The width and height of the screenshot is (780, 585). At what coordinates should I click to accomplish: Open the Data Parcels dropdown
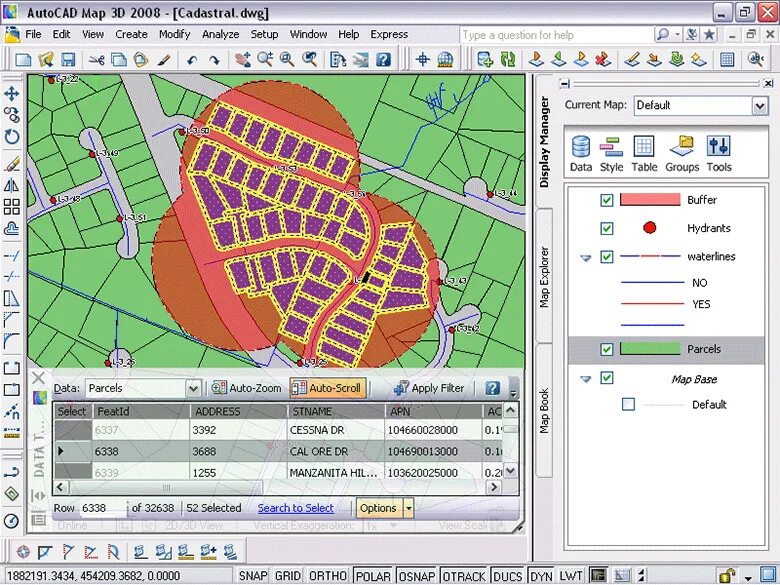(x=194, y=389)
